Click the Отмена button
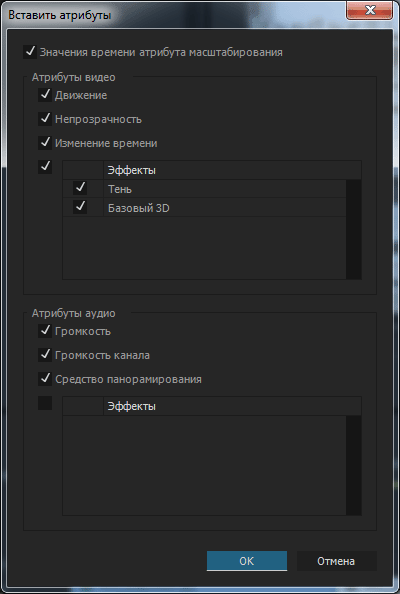Screen dimensions: 400x594 pos(336,561)
